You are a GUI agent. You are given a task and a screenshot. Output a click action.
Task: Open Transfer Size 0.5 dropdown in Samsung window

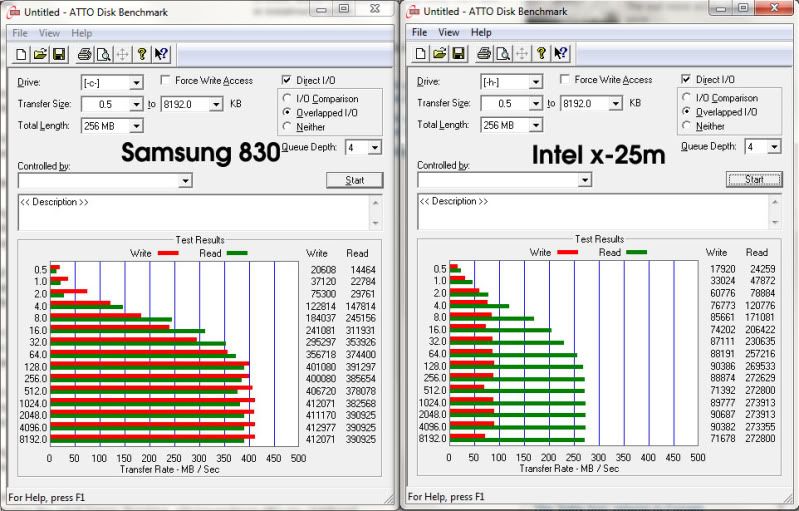[136, 104]
